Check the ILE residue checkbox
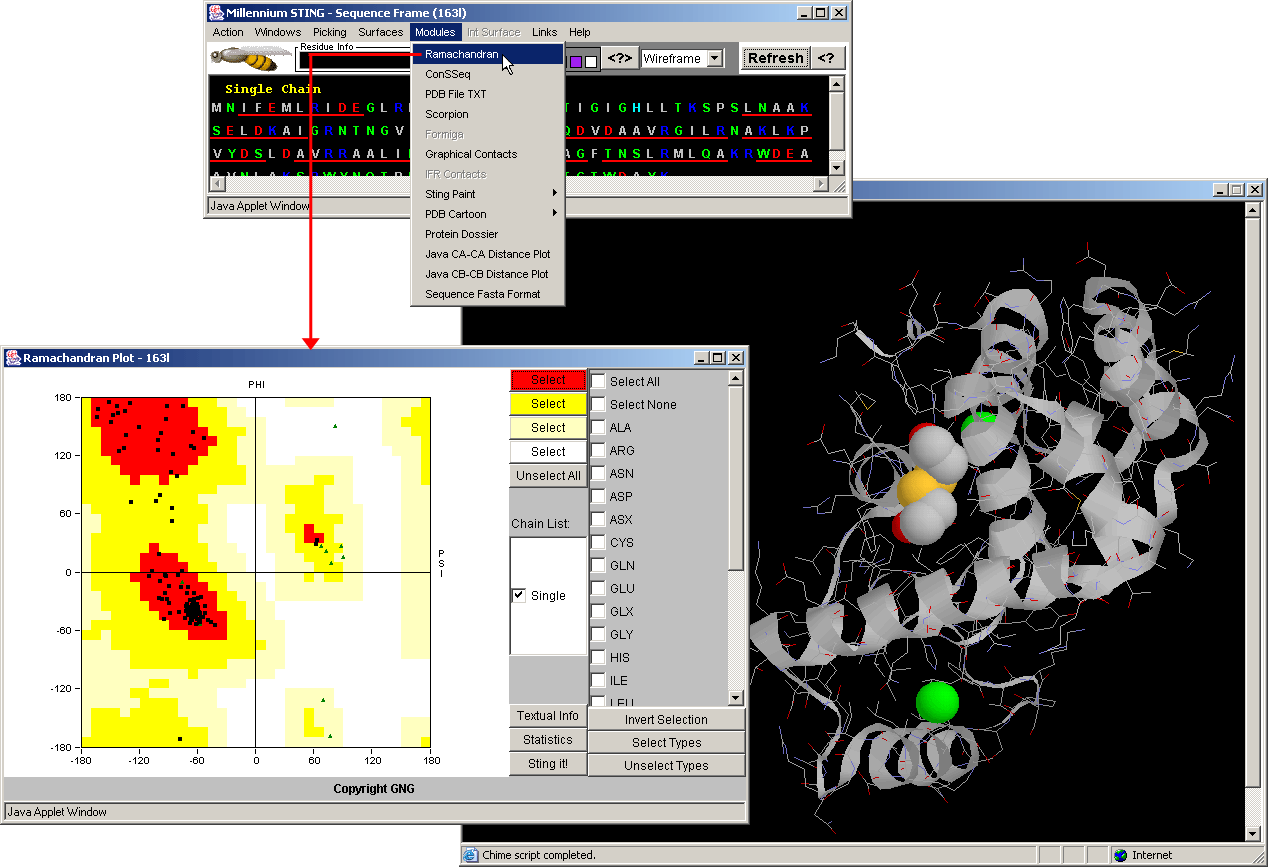The height and width of the screenshot is (867, 1268). [x=598, y=680]
